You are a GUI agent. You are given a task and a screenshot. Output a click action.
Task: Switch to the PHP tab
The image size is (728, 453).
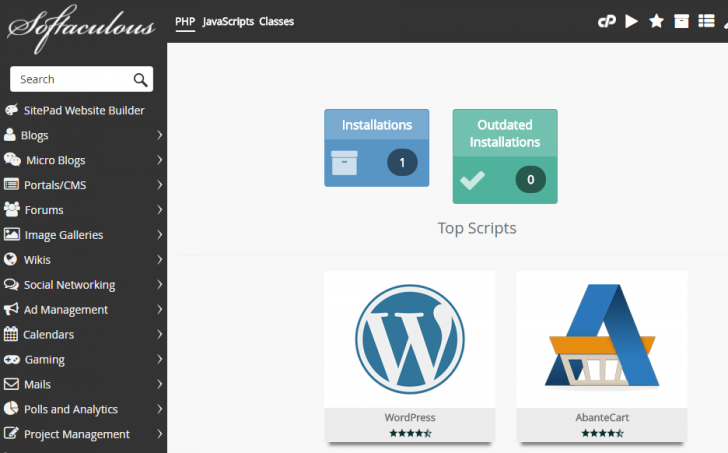point(184,21)
